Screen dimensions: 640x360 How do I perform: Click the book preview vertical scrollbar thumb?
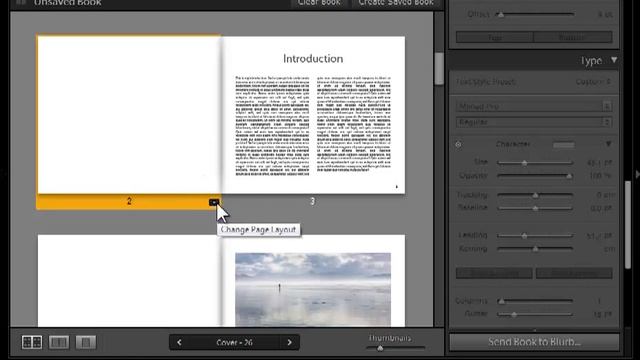[x=439, y=69]
